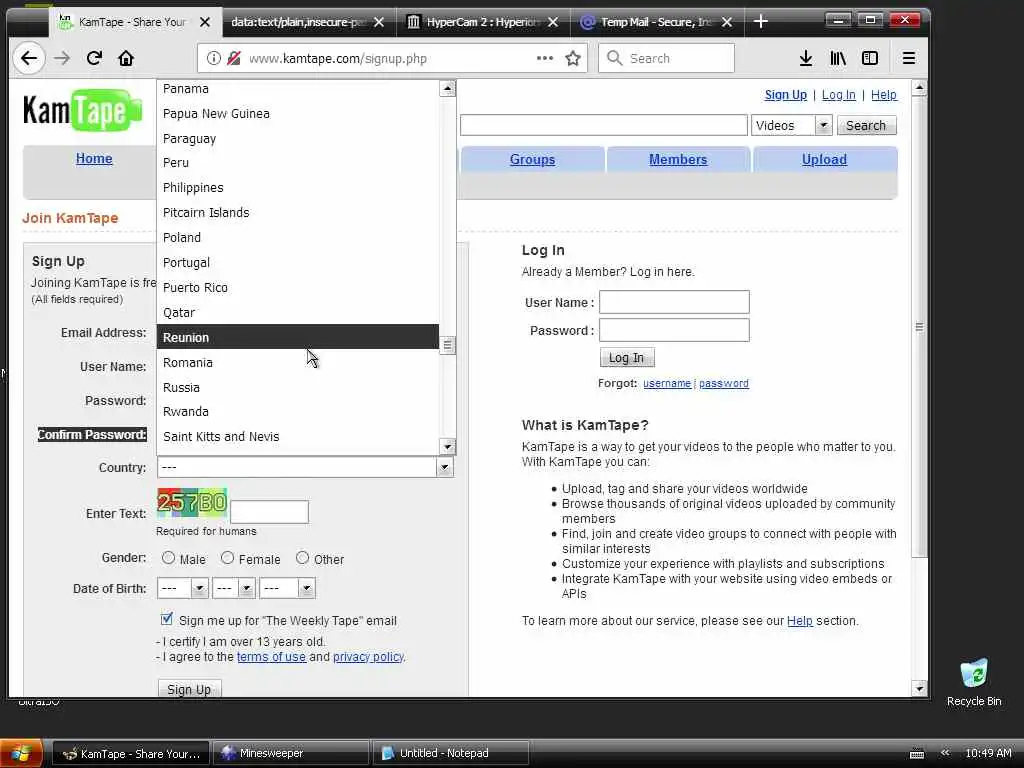Open the Firefox library icon
Viewport: 1024px width, 768px height.
click(838, 58)
